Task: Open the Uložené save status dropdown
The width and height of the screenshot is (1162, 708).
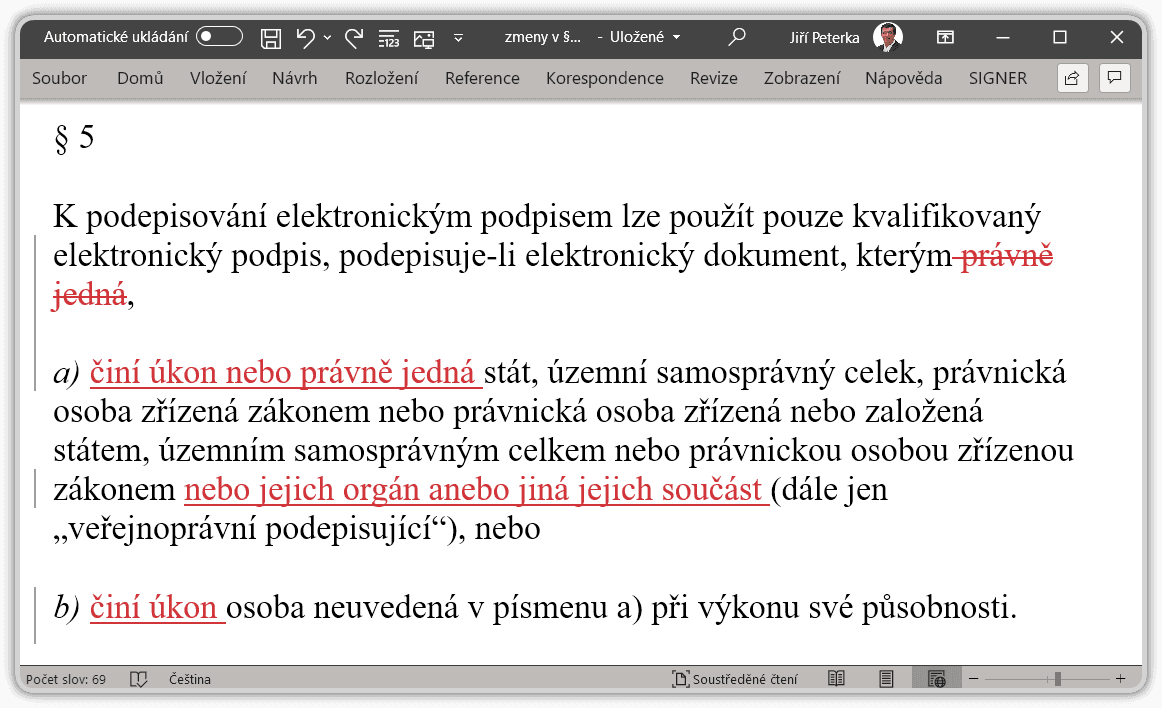Action: click(x=644, y=37)
